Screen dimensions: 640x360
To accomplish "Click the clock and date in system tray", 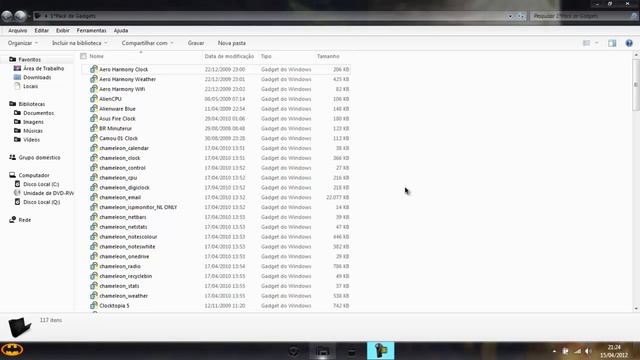I will click(x=614, y=351).
